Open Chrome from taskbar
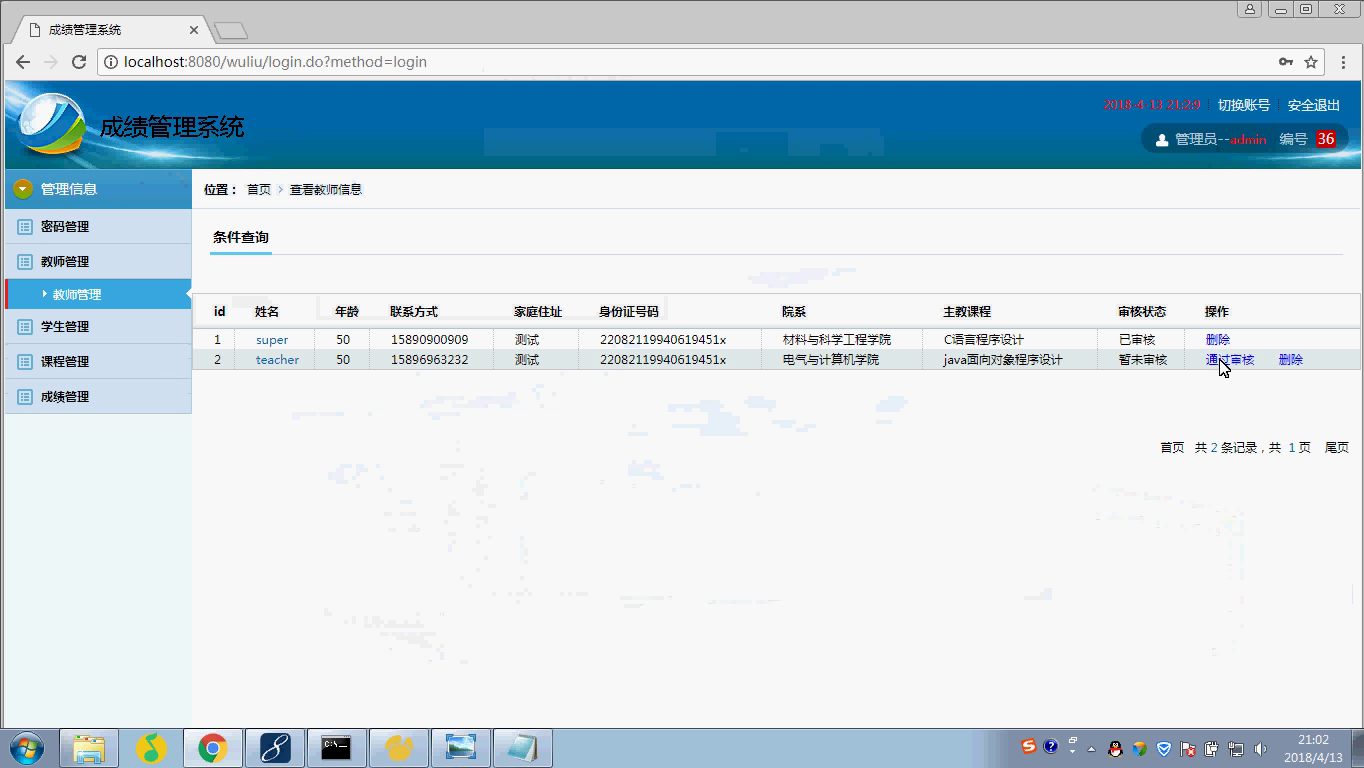The image size is (1364, 768). pos(212,748)
